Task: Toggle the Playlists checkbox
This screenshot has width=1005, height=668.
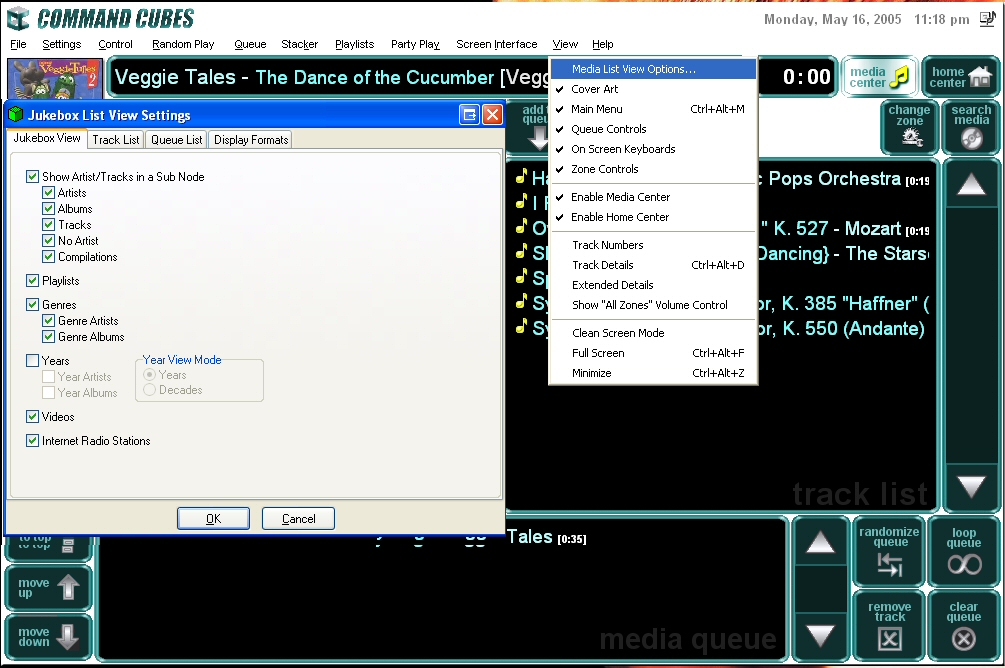Action: (33, 281)
